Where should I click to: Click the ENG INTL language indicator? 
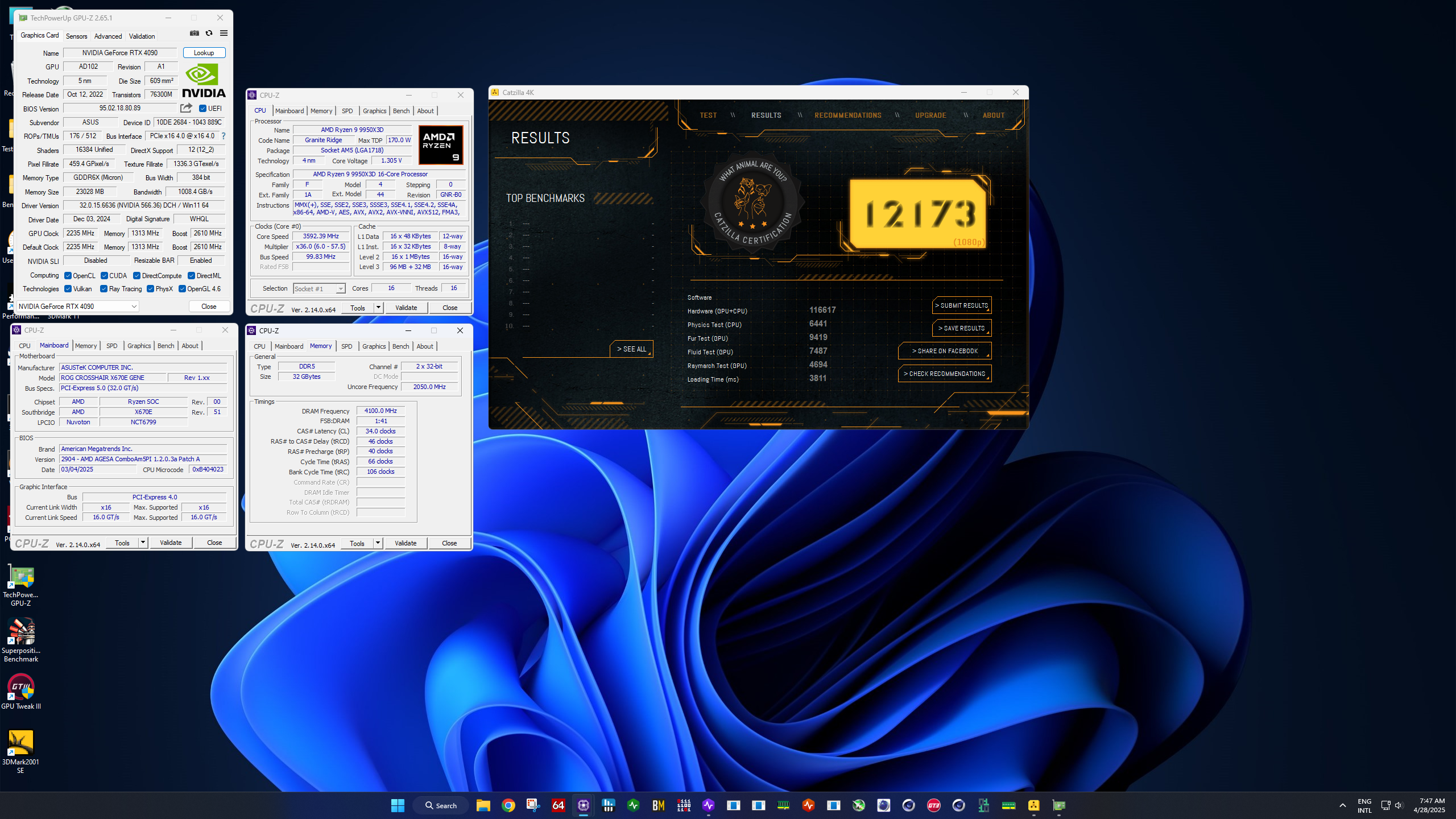[1364, 805]
